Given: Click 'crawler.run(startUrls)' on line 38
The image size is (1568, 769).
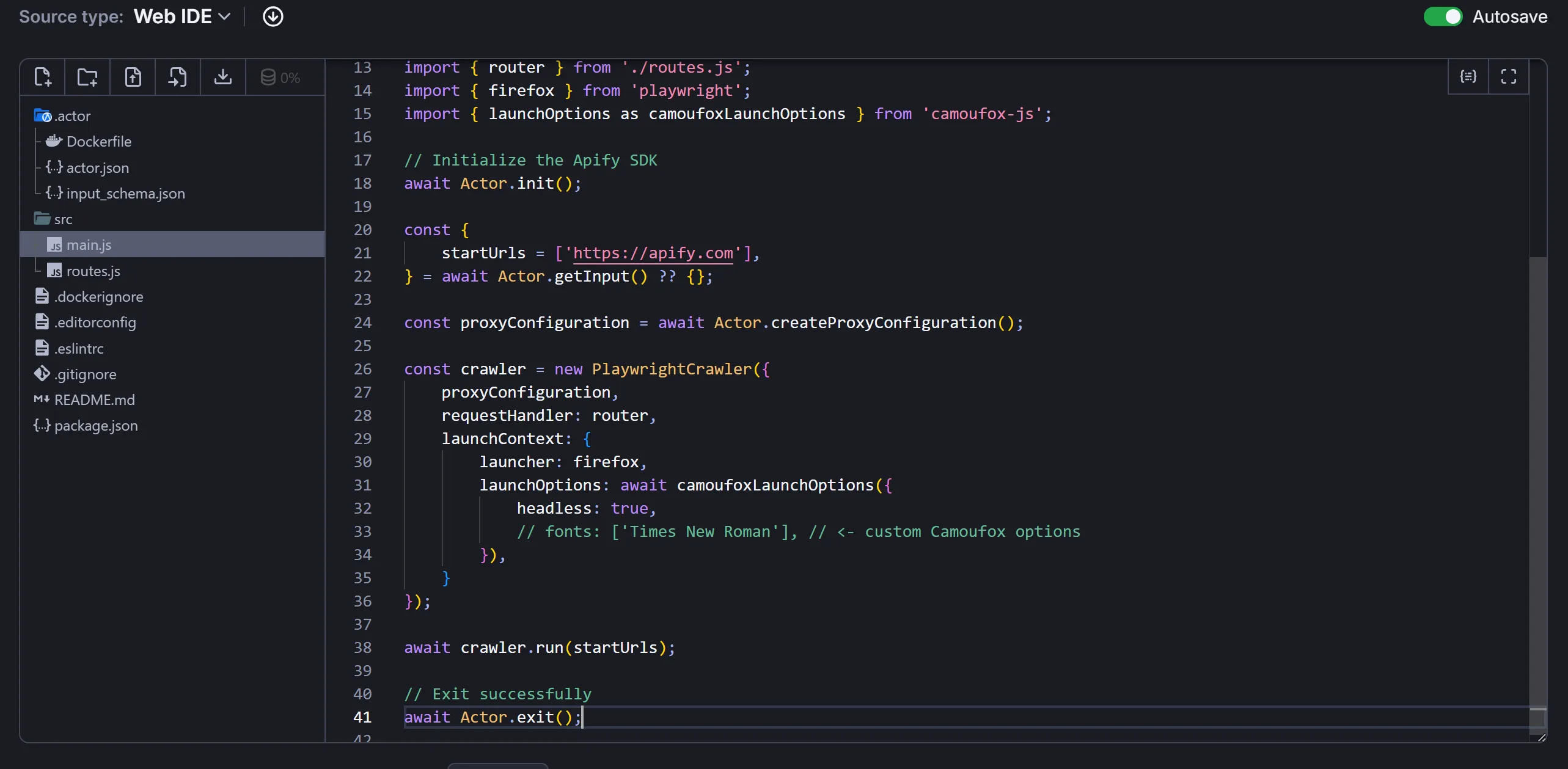Looking at the screenshot, I should 563,647.
